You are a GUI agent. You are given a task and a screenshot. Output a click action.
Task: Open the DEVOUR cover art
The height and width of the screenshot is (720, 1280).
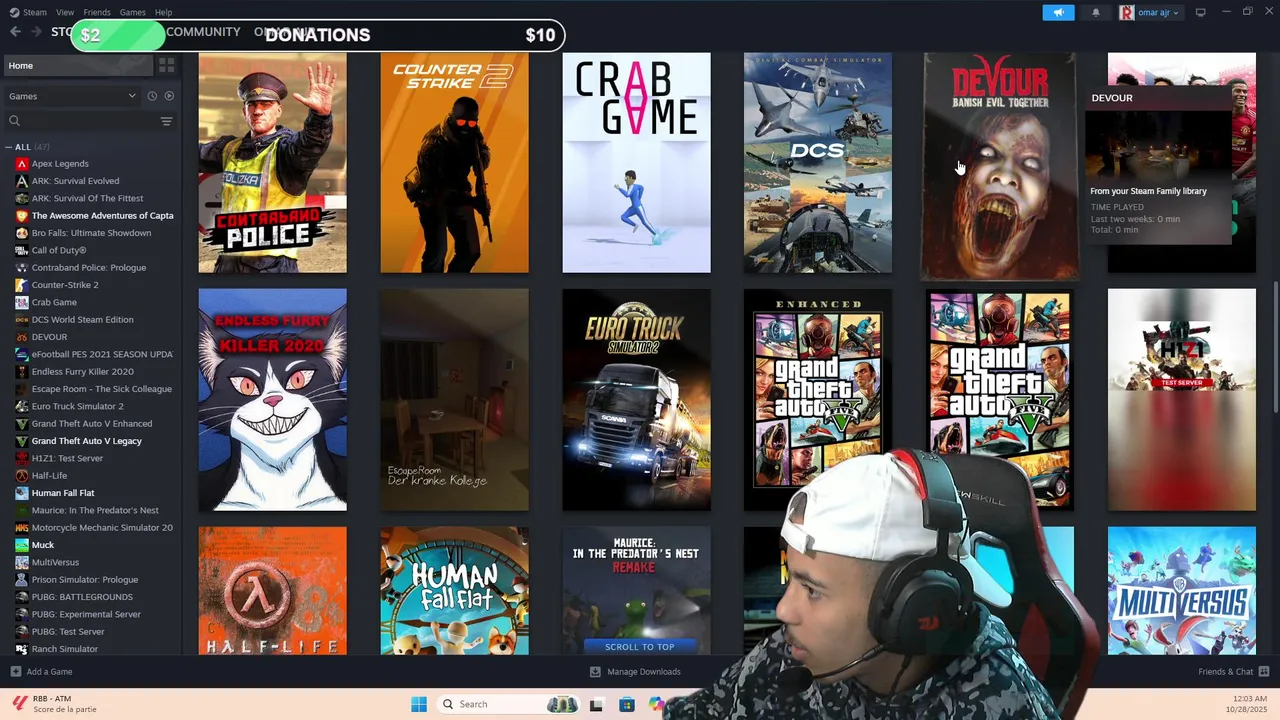[x=1000, y=166]
